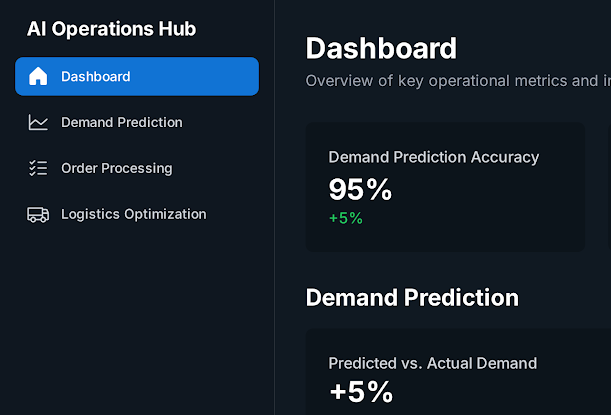The width and height of the screenshot is (611, 415).
Task: Click the truck Logistics Optimization icon
Action: pos(38,214)
